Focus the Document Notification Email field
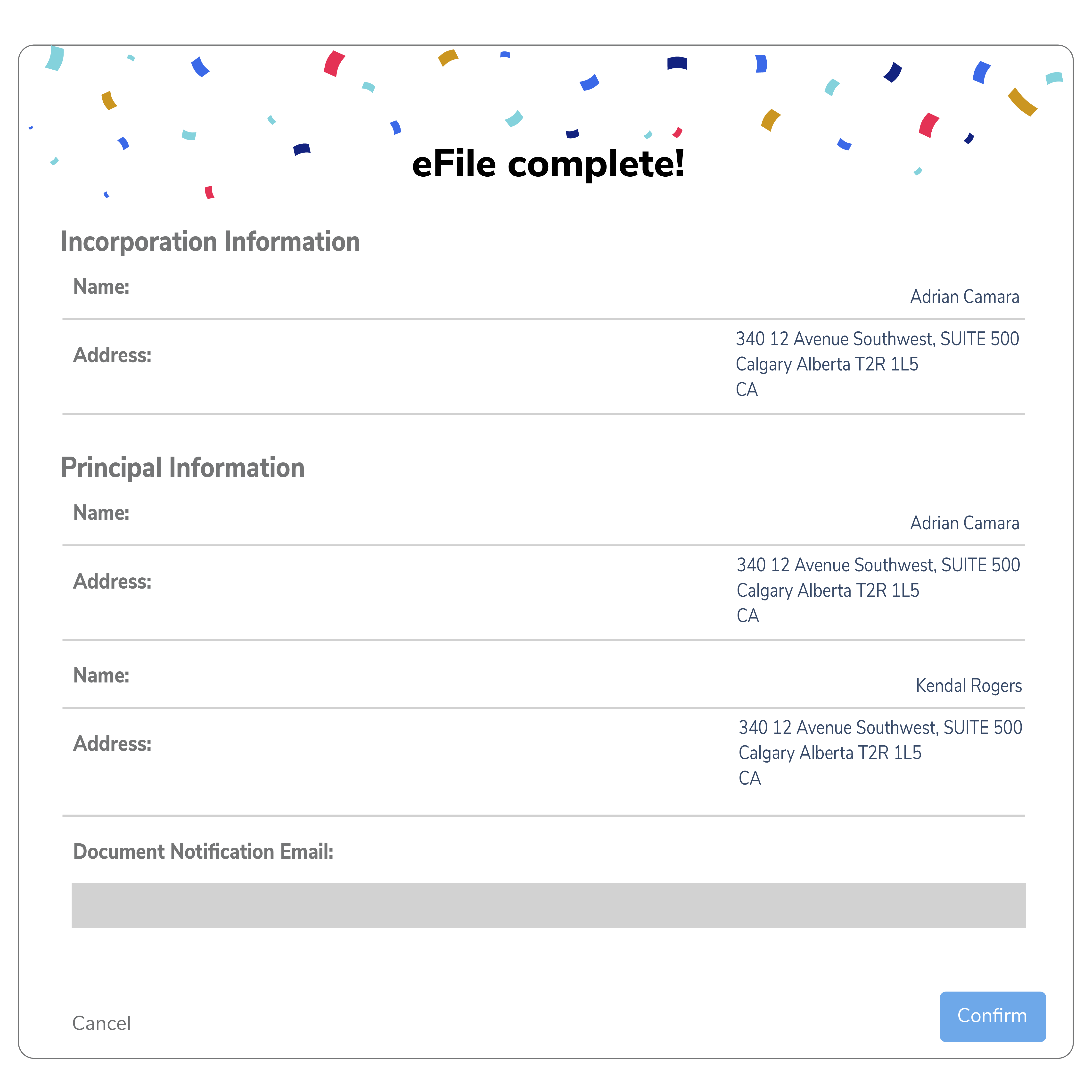 [548, 905]
